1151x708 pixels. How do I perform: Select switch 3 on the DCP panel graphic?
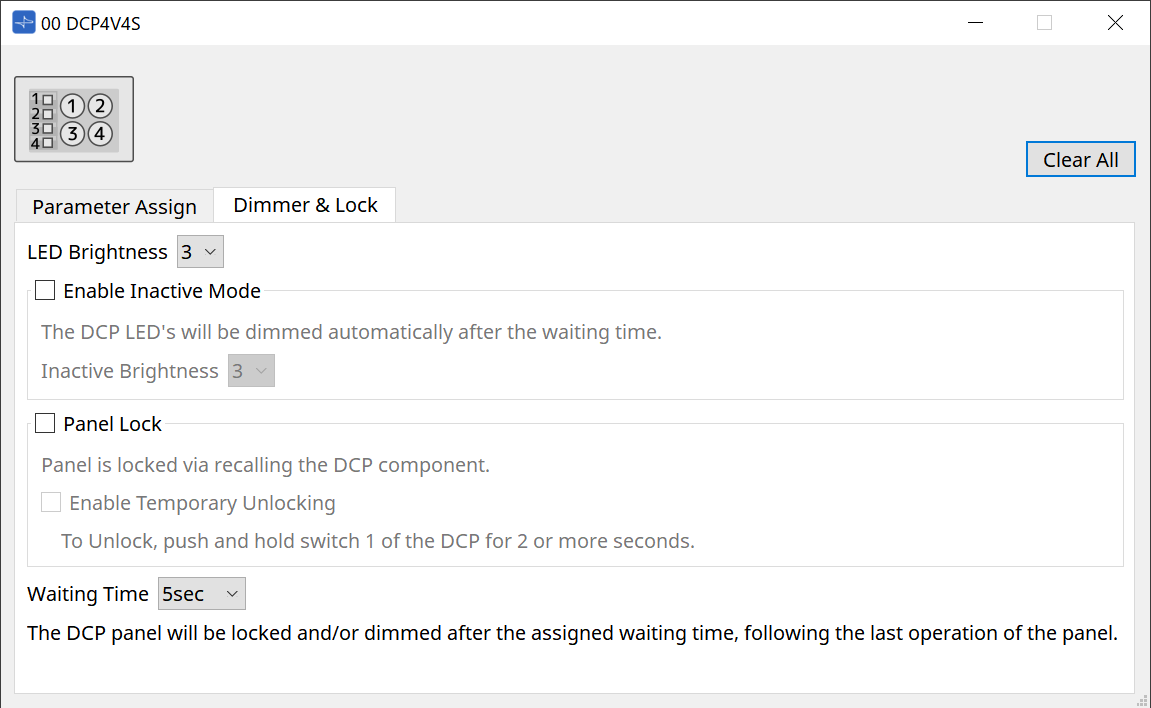click(x=71, y=131)
